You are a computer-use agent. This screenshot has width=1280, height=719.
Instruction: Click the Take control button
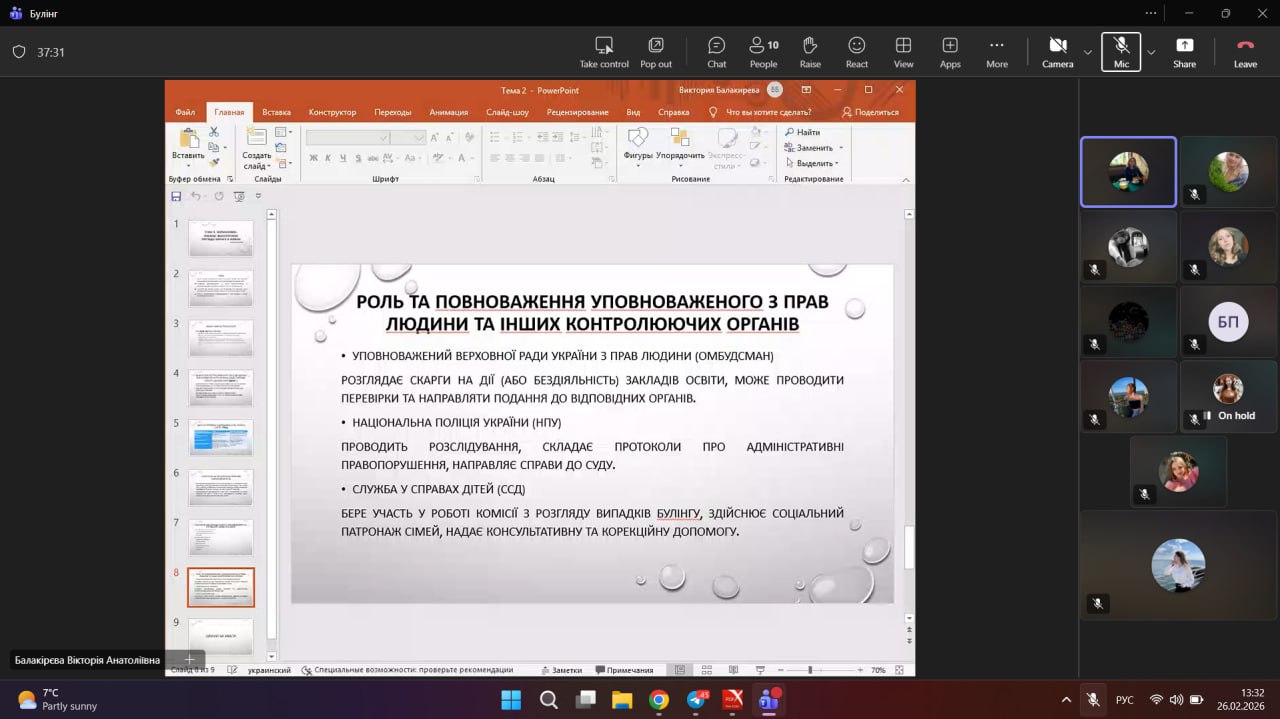tap(604, 52)
